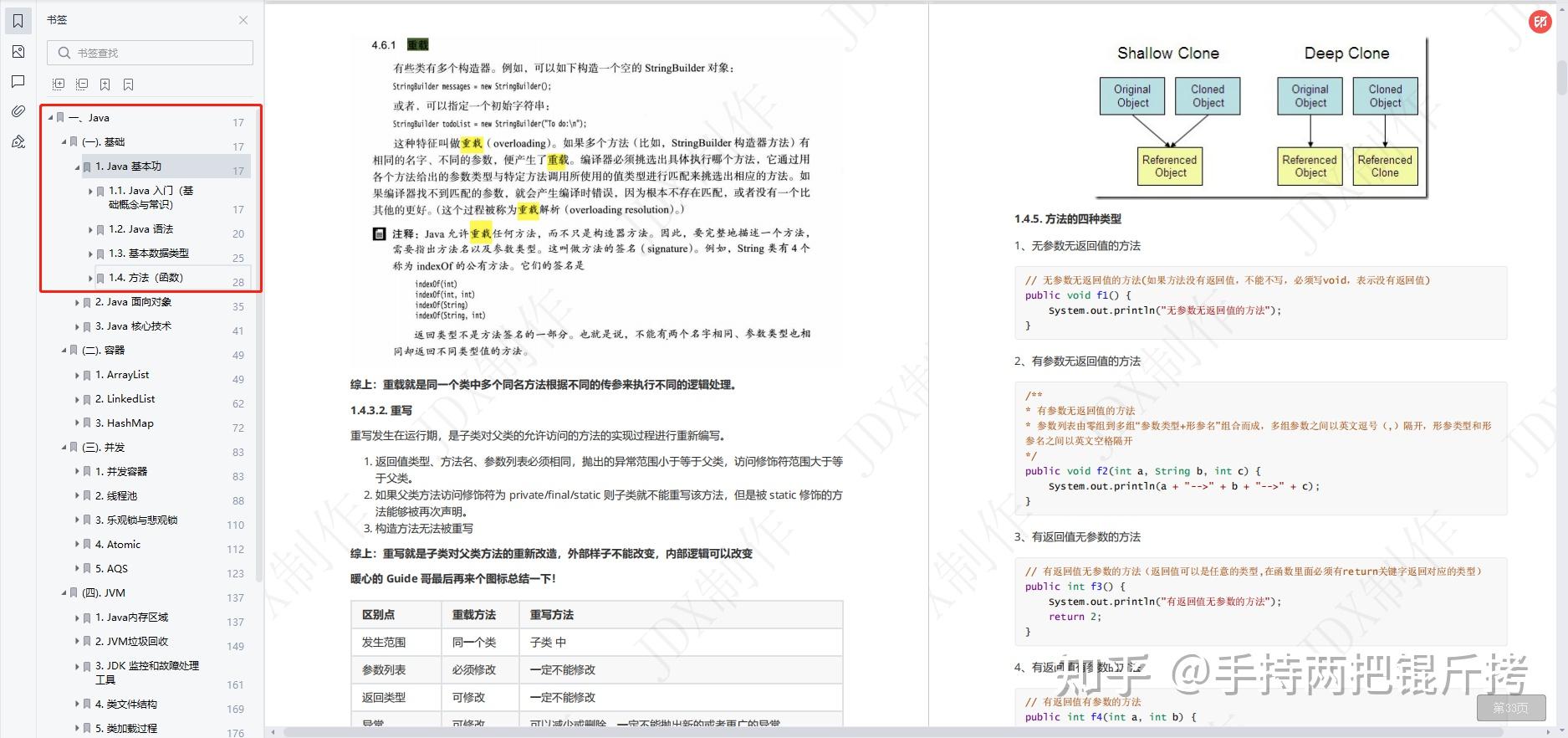Click collapse all bookmarks icon
The height and width of the screenshot is (738, 1568).
[82, 85]
